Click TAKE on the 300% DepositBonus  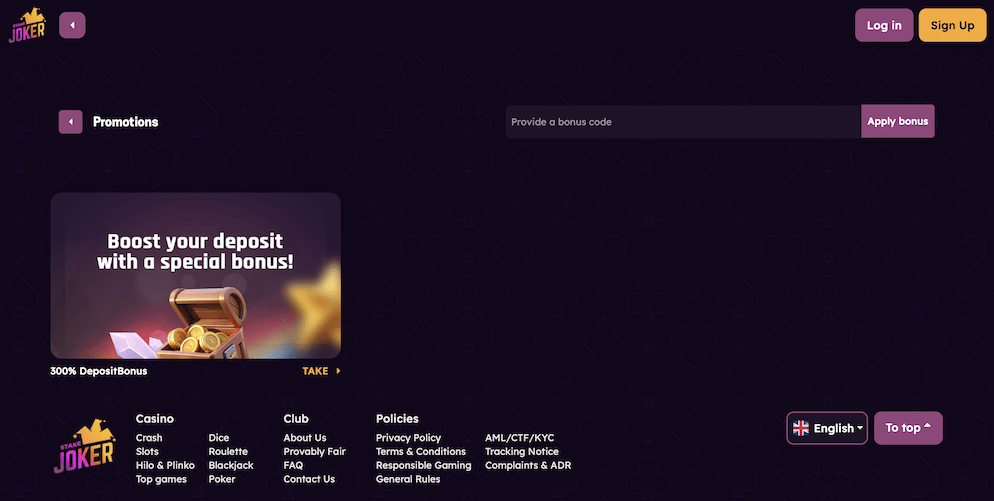(x=320, y=371)
